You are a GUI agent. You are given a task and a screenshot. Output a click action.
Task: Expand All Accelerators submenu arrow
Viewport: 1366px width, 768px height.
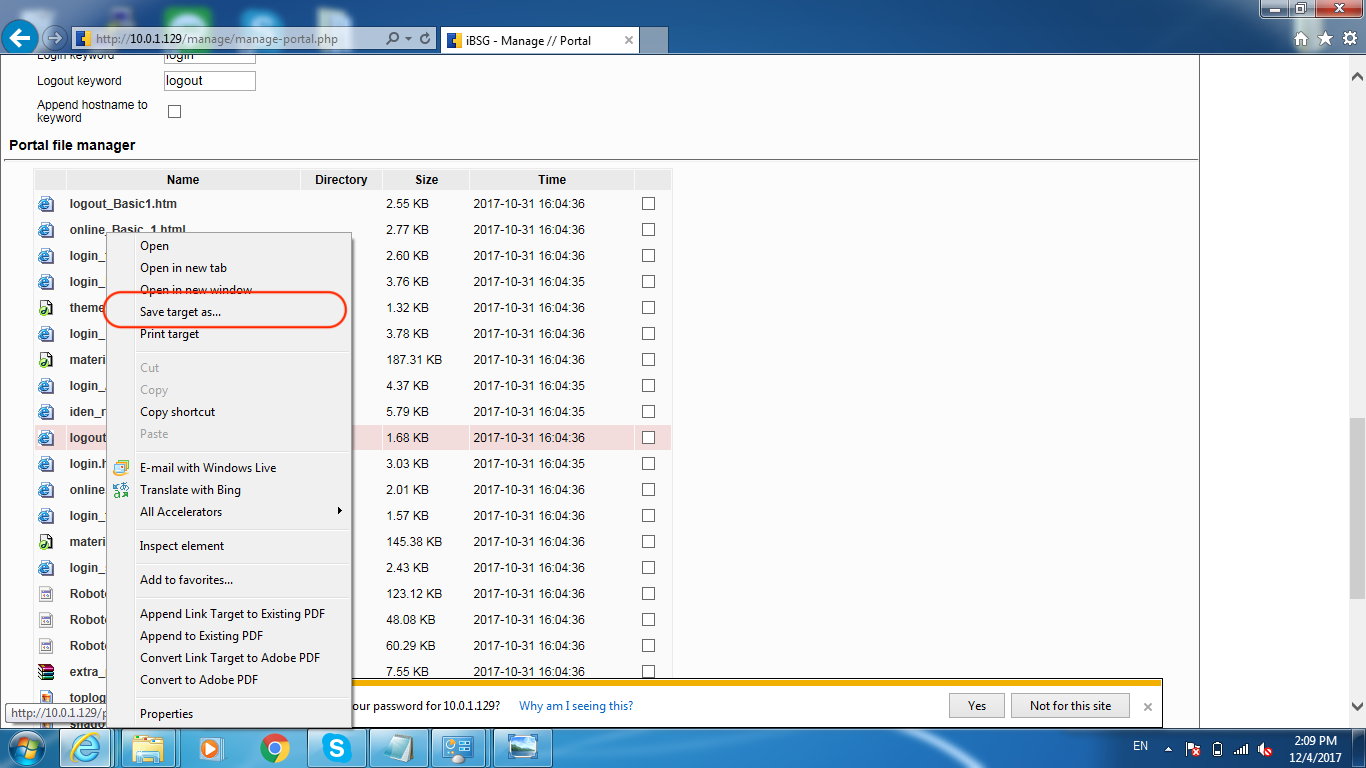coord(340,512)
